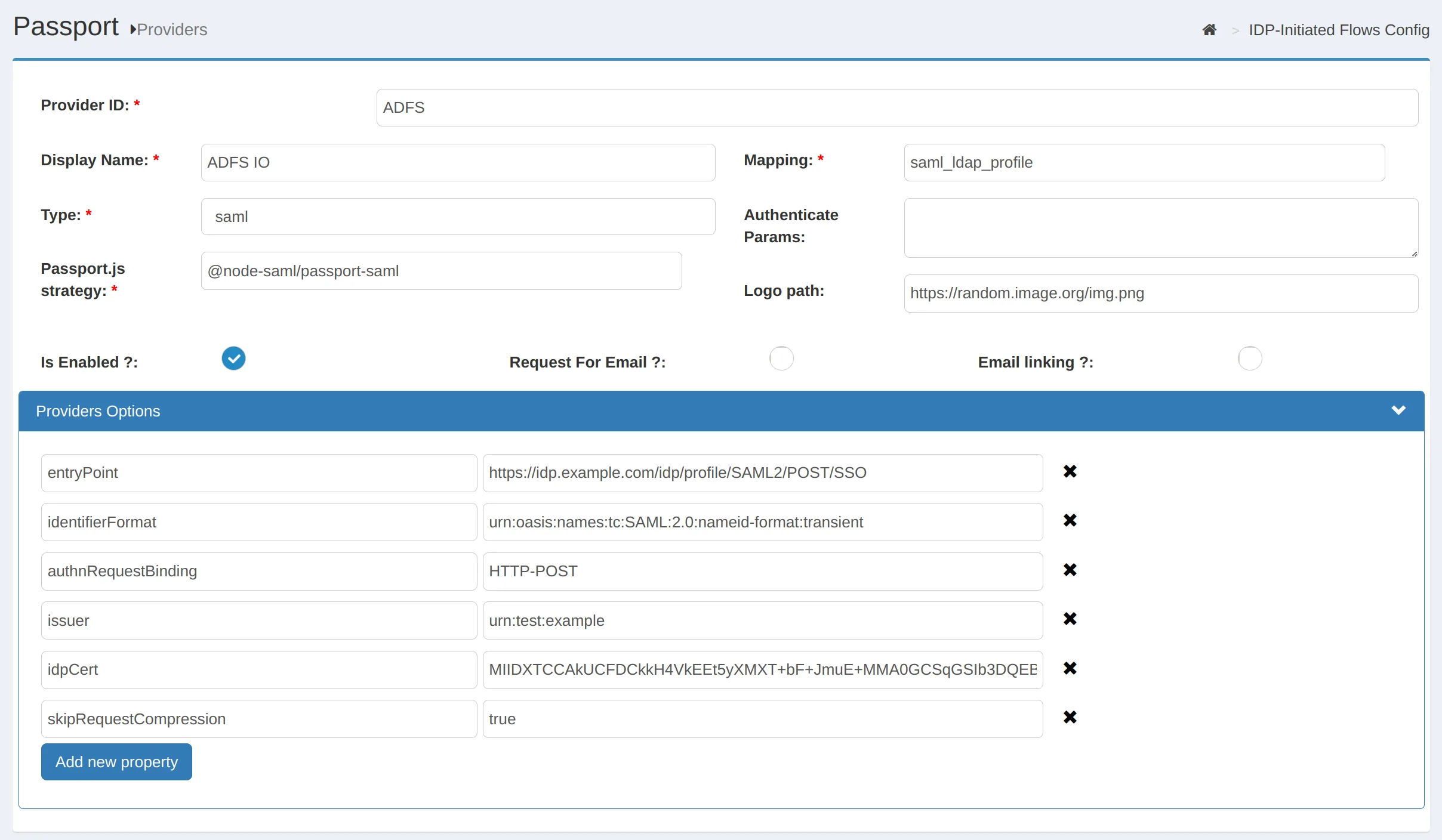Click the idpCert key field

pos(259,670)
